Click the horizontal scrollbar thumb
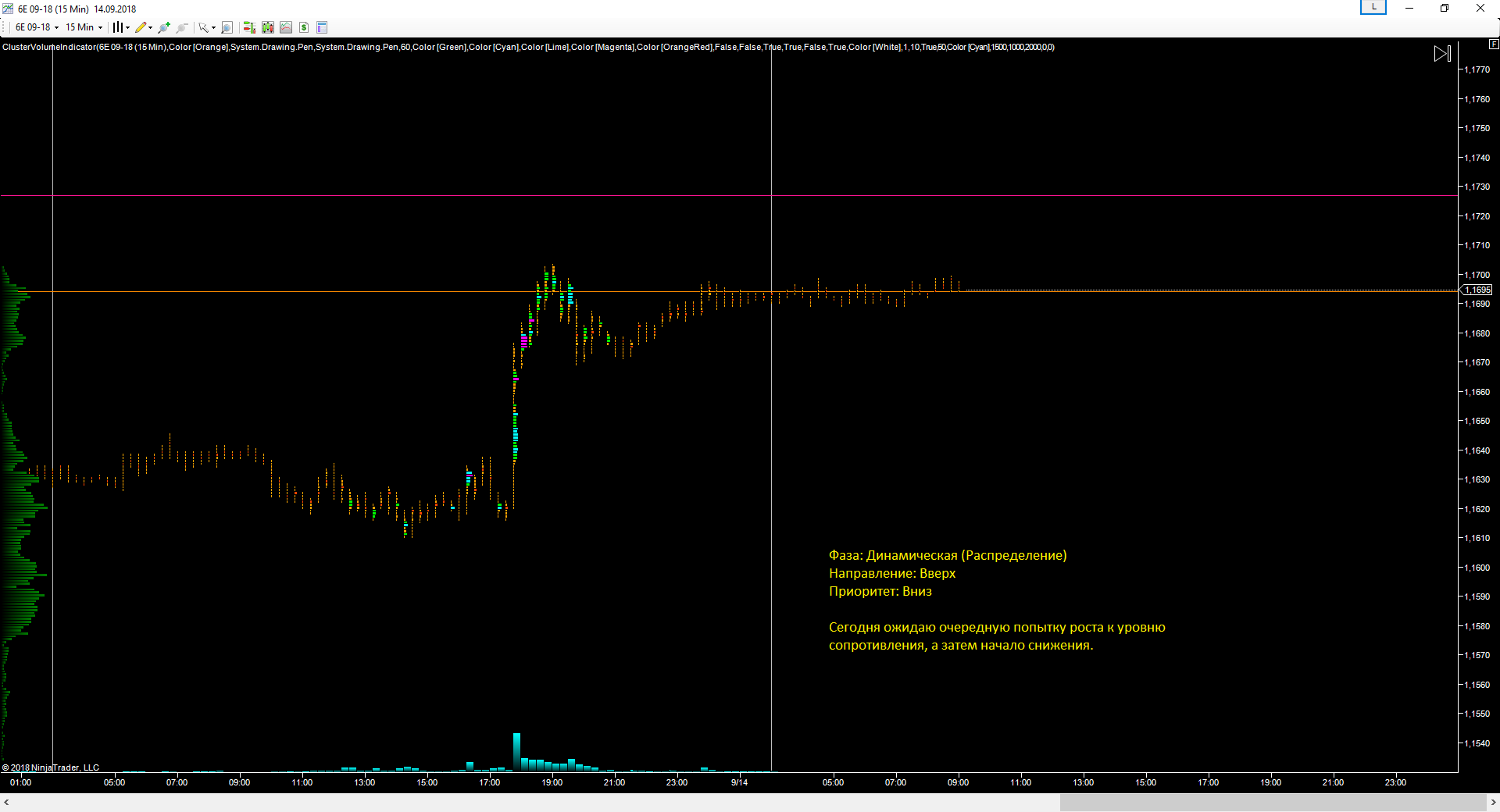Screen dimensions: 1500x812 click(1273, 802)
